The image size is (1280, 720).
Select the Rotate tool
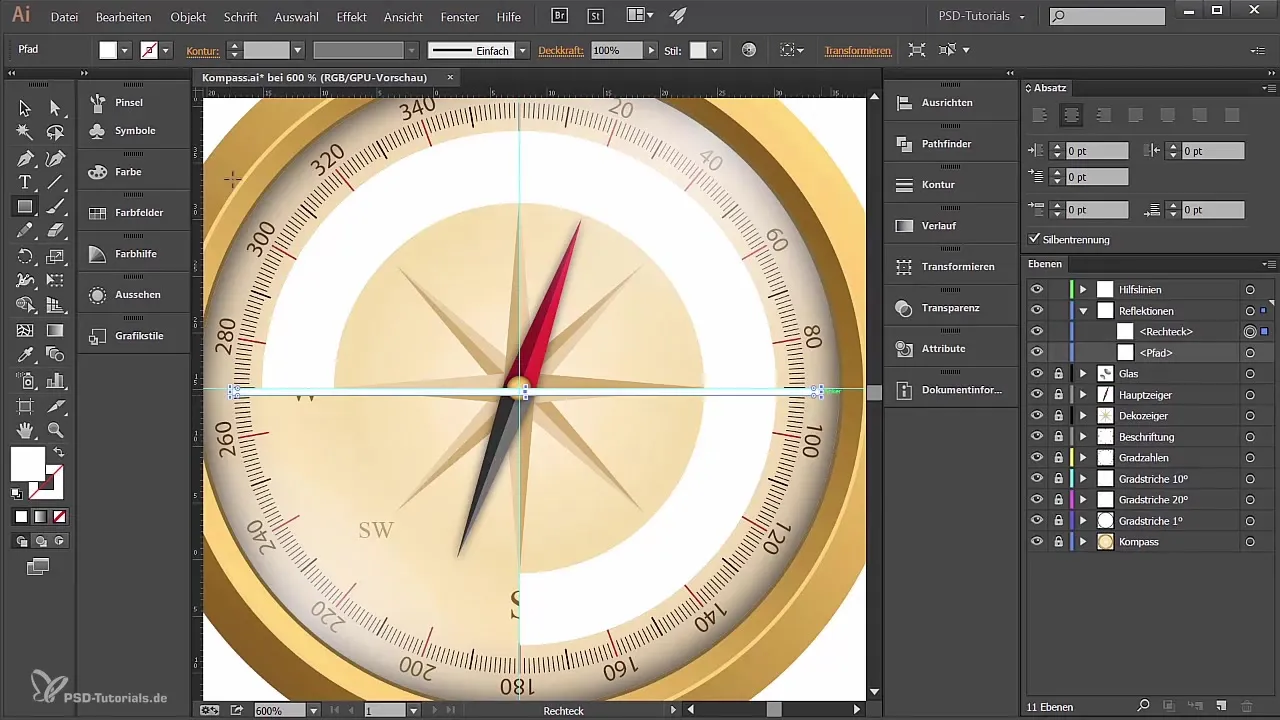pos(25,257)
